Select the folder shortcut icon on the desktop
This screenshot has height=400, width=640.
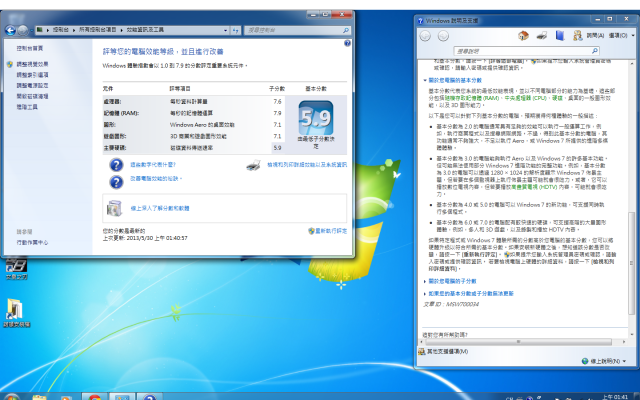click(14, 309)
